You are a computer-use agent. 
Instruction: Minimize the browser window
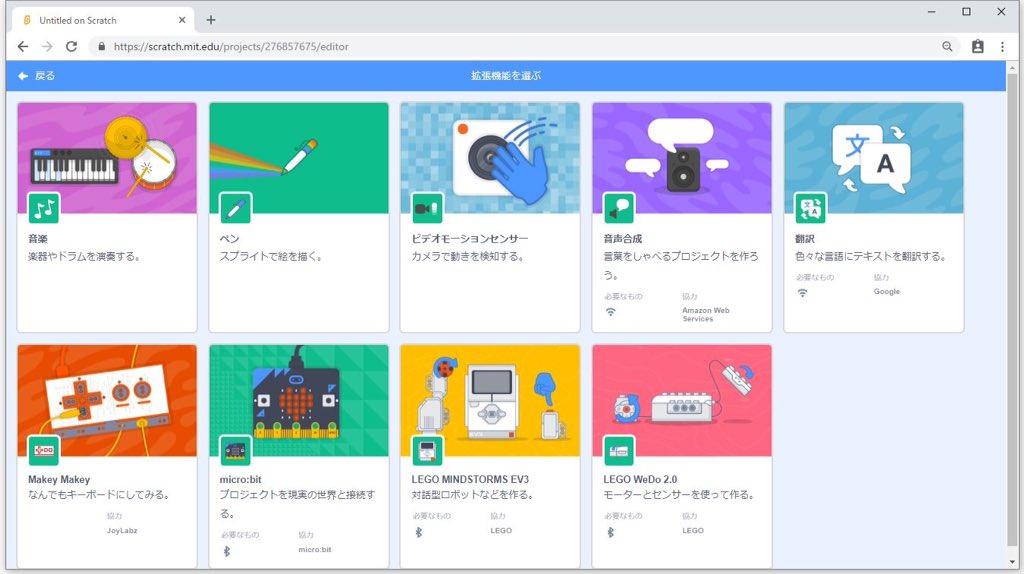point(931,12)
